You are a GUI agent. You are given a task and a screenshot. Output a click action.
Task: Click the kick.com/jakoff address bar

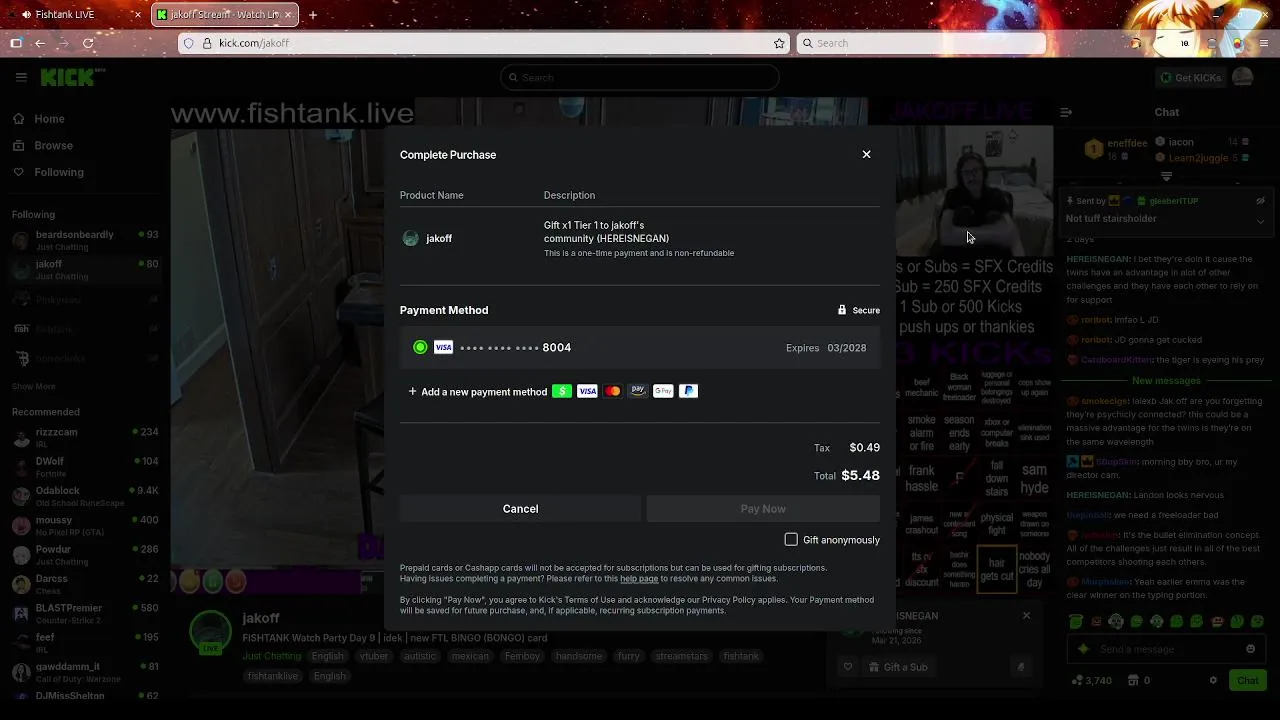point(483,43)
